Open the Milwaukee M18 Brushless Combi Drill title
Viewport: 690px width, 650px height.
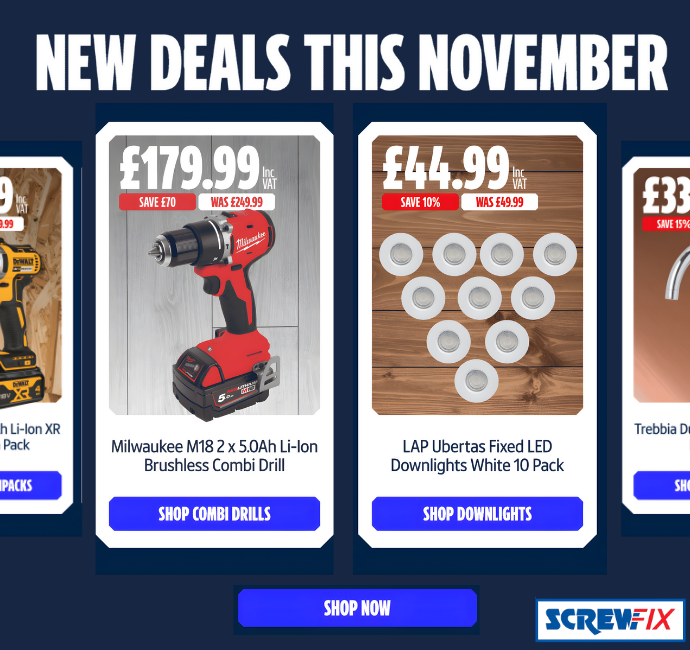tap(214, 455)
